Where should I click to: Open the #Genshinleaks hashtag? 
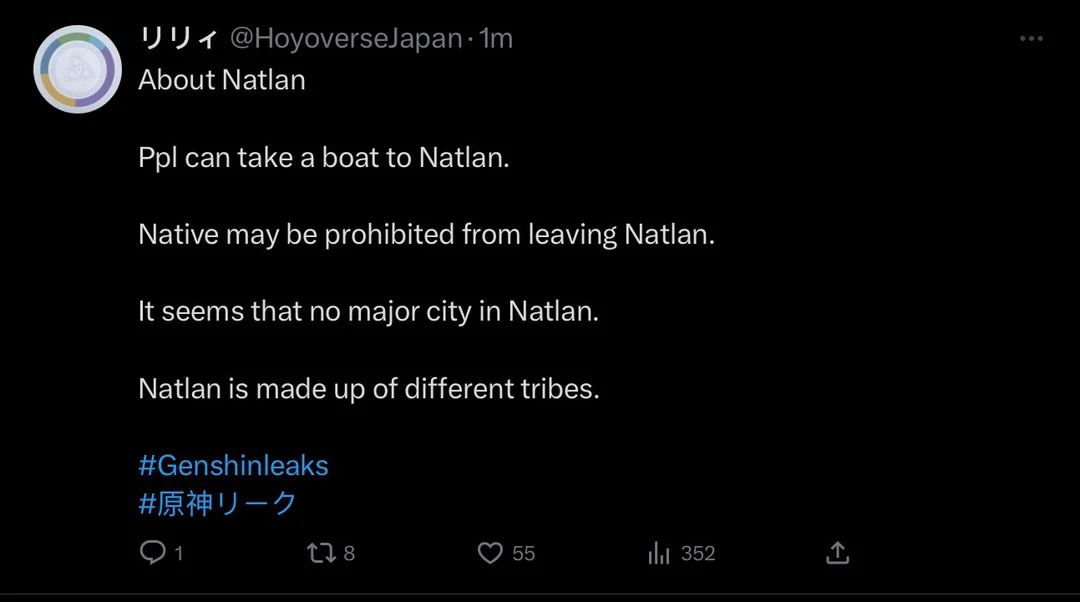click(233, 465)
